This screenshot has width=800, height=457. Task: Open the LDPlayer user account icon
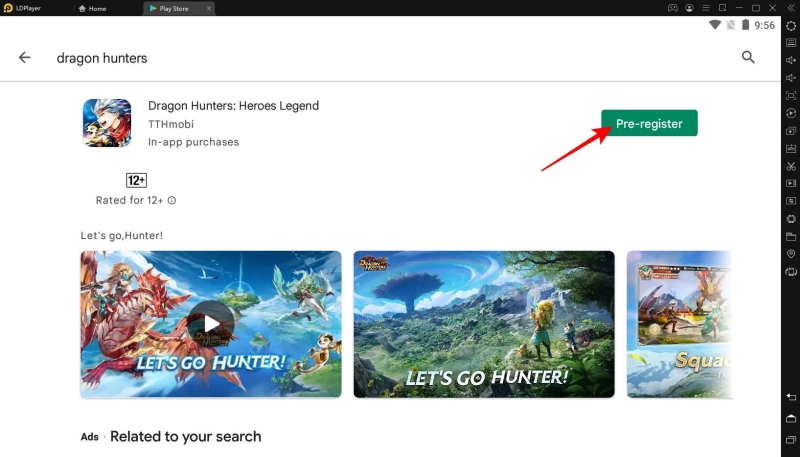689,8
